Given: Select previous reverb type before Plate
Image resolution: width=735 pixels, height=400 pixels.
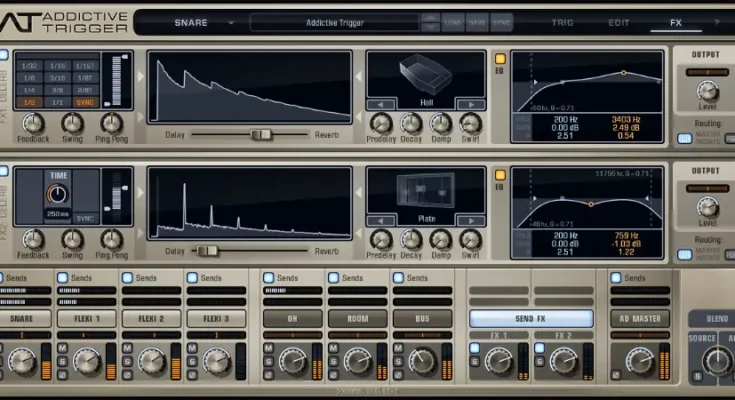Looking at the screenshot, I should pos(381,219).
